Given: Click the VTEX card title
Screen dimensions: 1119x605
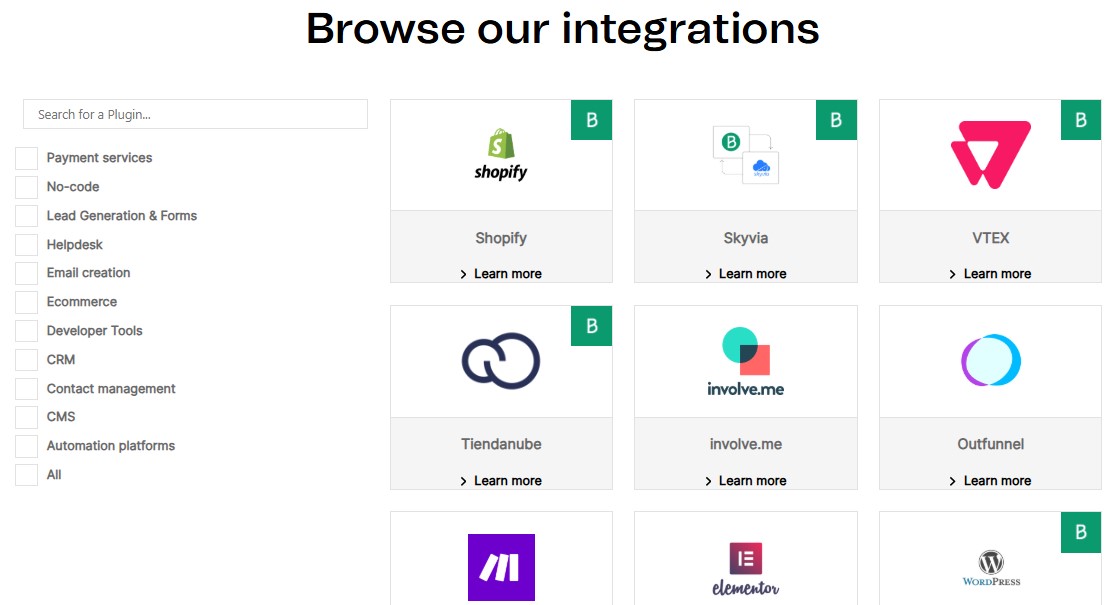Looking at the screenshot, I should pos(991,238).
